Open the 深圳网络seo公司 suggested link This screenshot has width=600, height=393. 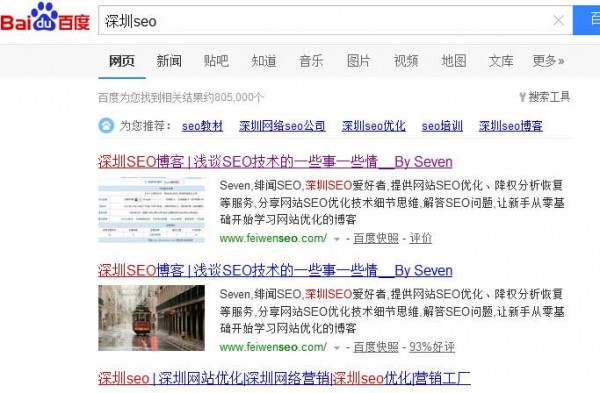click(282, 126)
